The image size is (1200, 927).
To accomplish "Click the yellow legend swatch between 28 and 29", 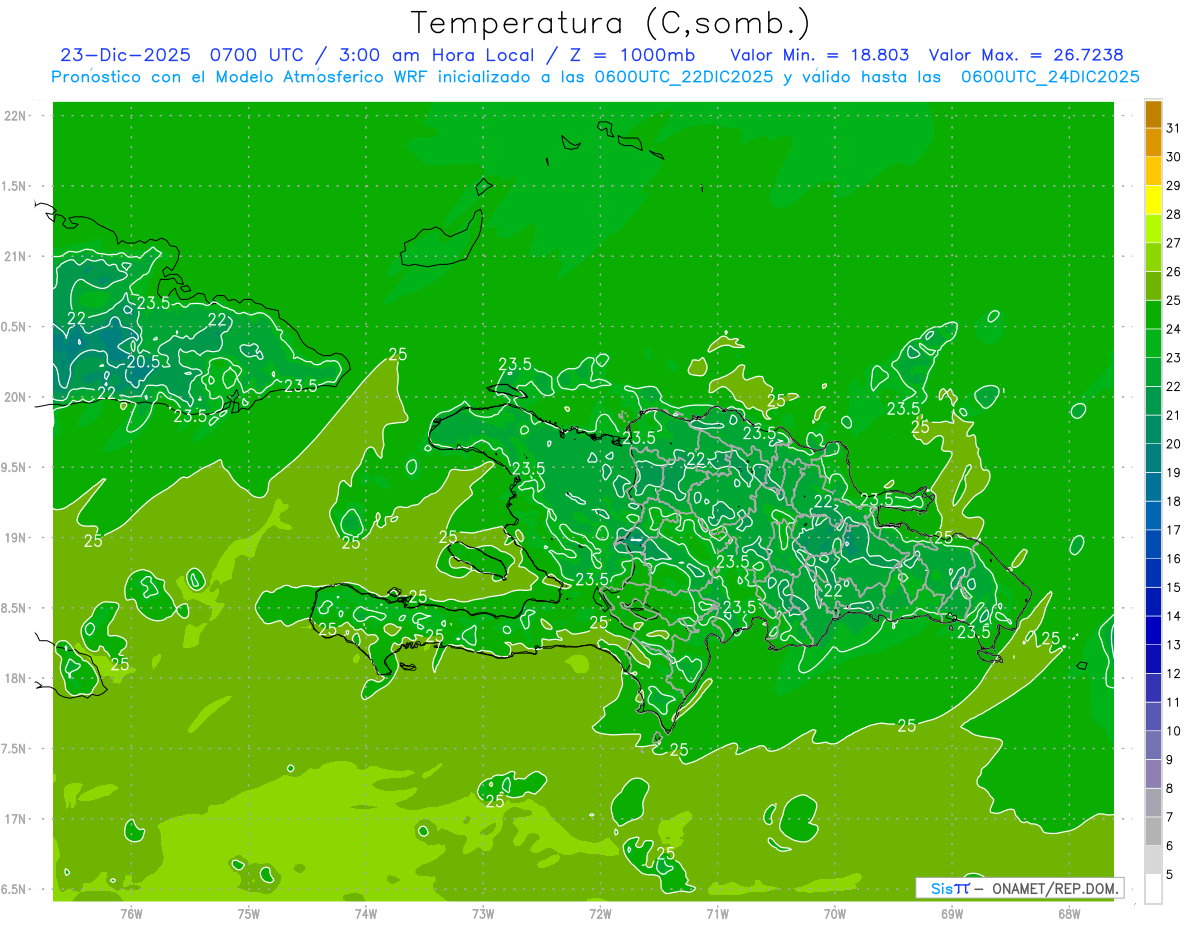I will click(1153, 200).
